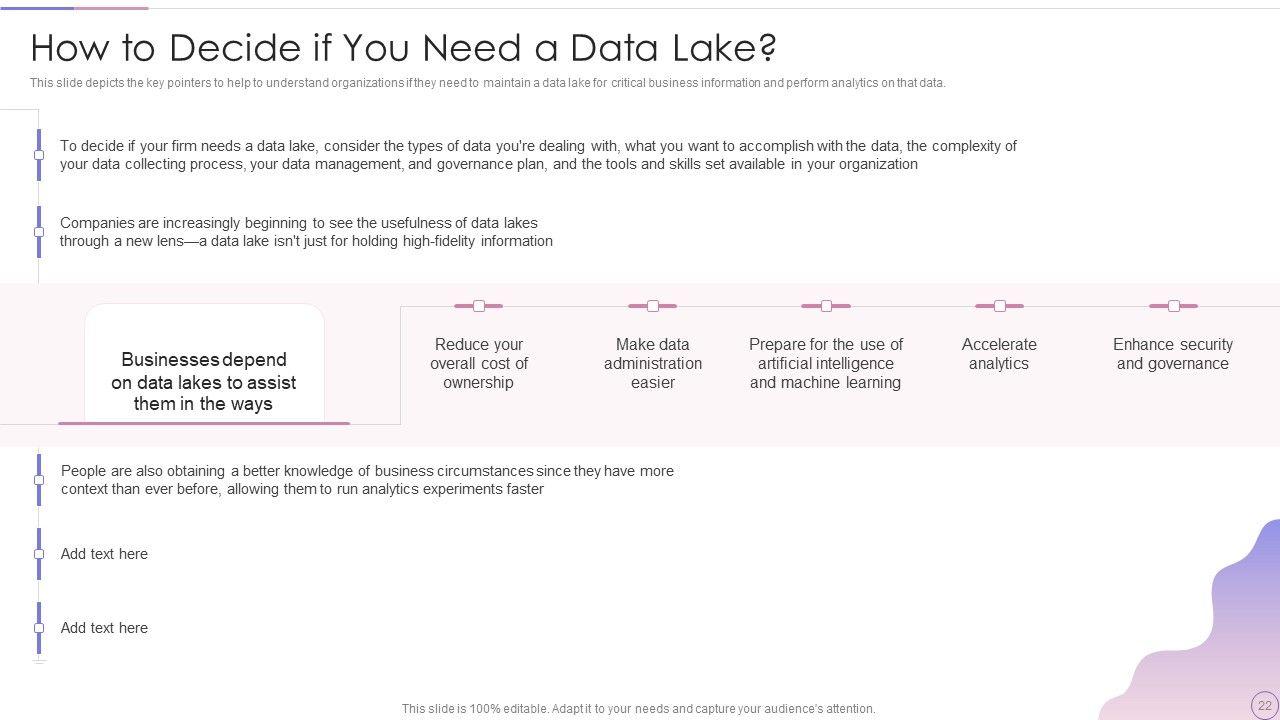
Task: Select the bullet marker beside first Add text here
Action: pos(39,554)
